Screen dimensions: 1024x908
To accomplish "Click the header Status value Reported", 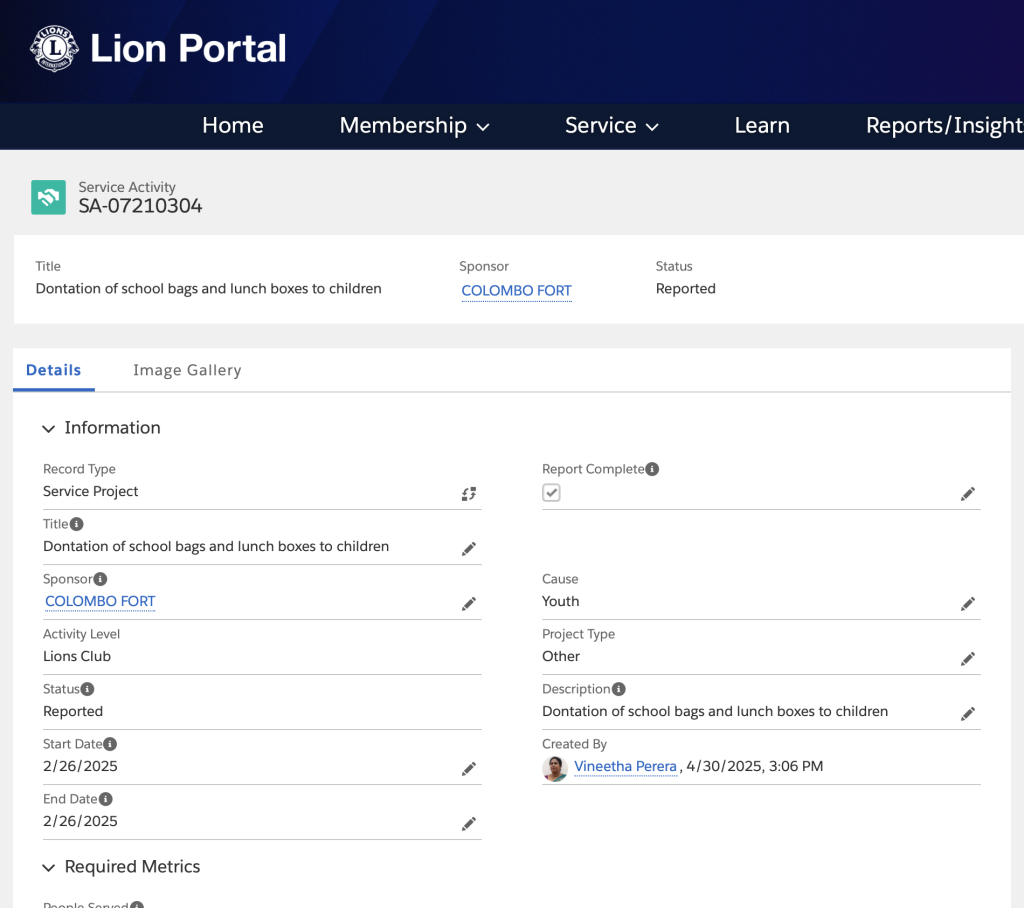I will pos(686,289).
